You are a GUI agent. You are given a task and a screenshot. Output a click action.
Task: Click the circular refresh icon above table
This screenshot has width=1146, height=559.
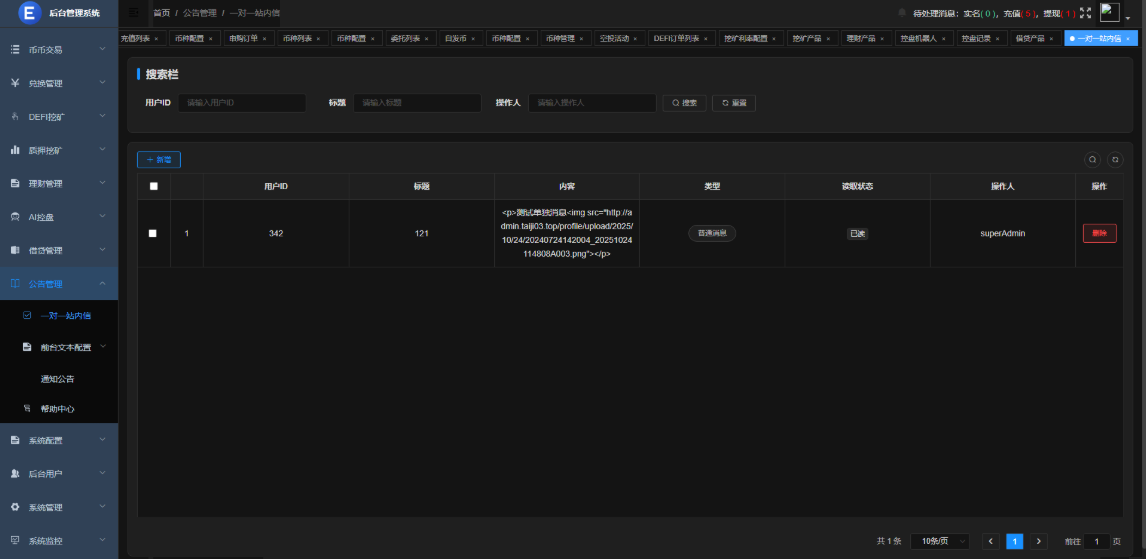pyautogui.click(x=1115, y=159)
